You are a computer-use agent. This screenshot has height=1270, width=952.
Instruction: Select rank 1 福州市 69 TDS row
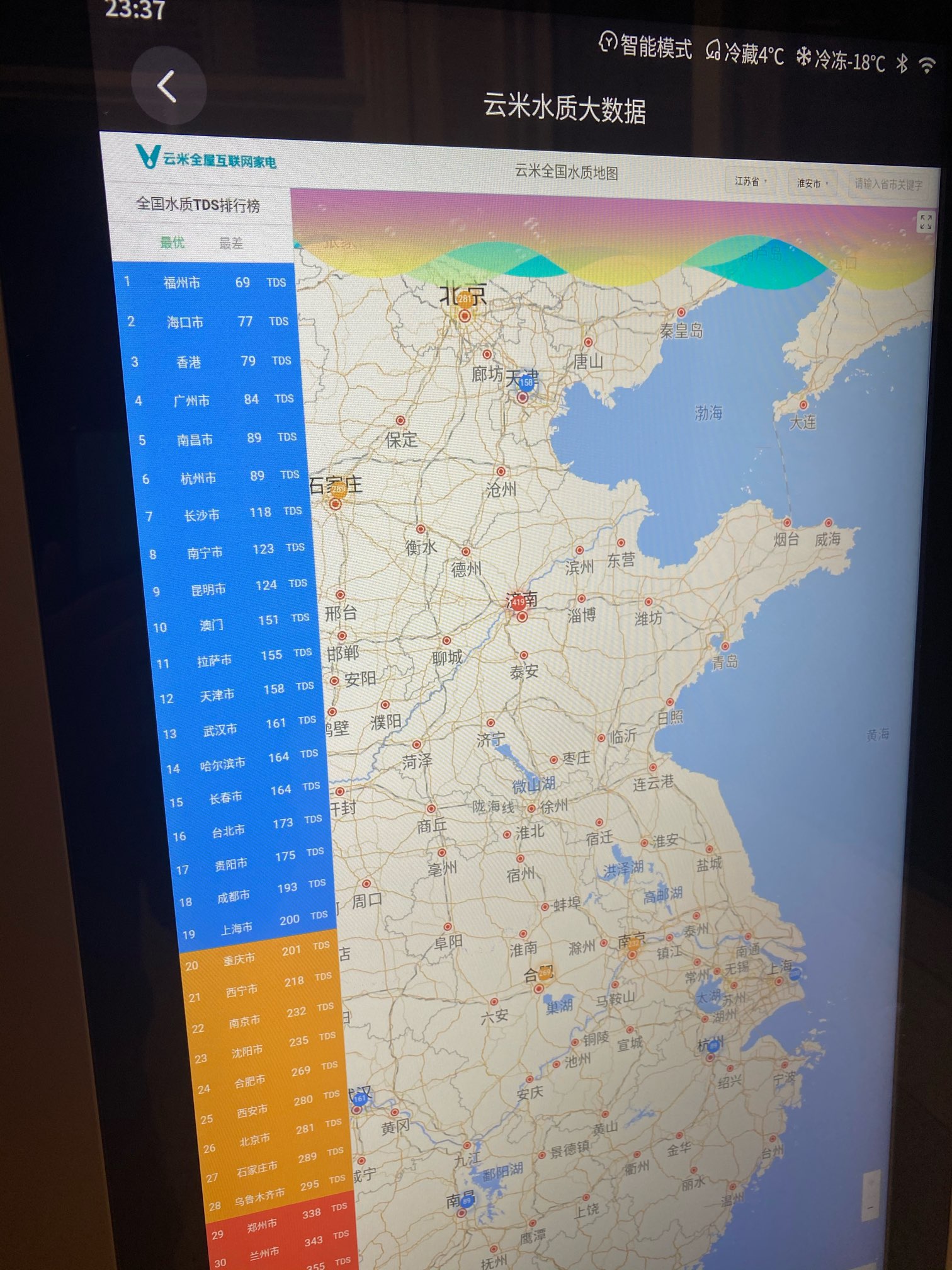click(205, 282)
